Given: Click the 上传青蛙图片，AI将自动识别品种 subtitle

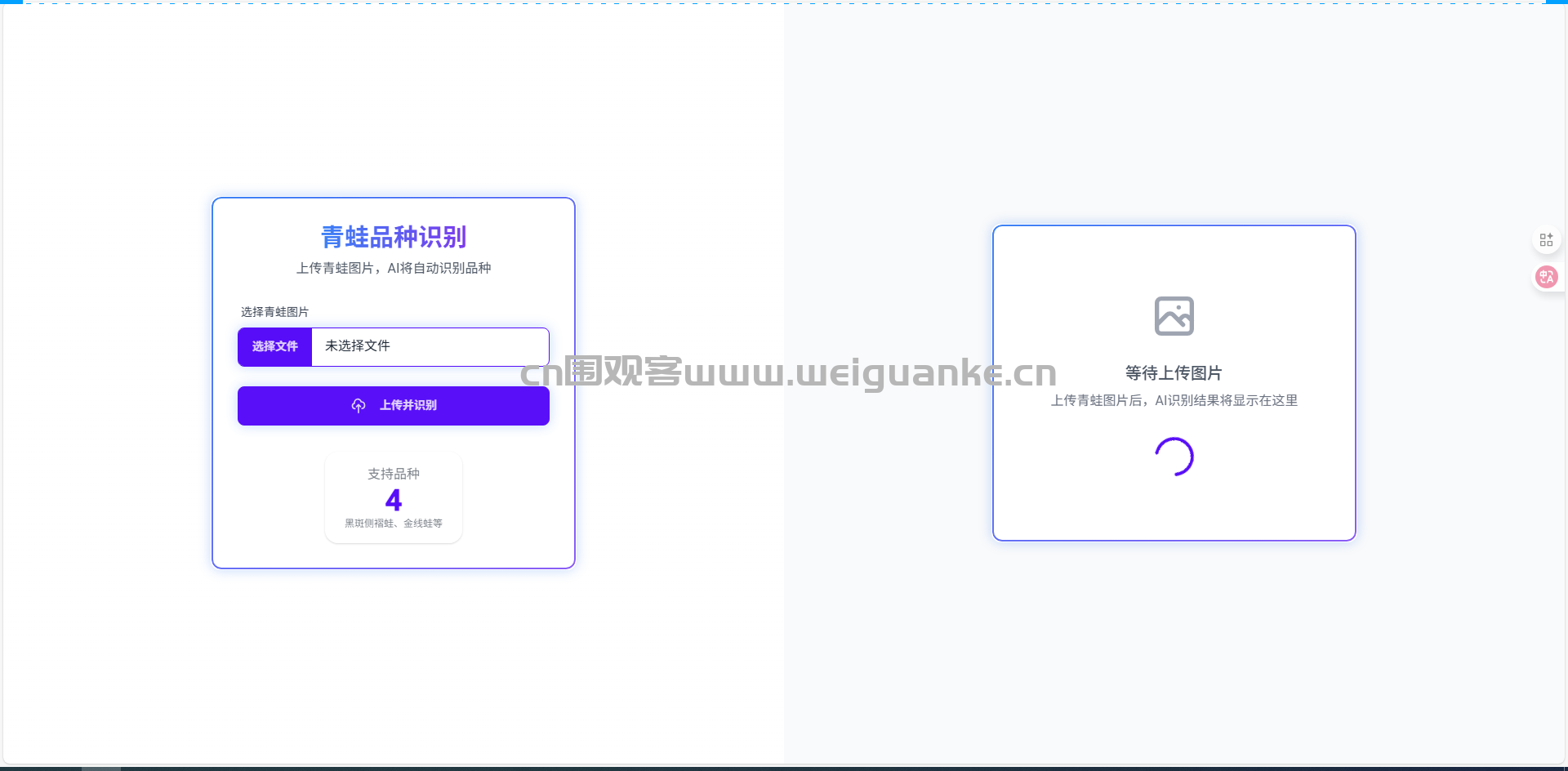Looking at the screenshot, I should [x=393, y=268].
